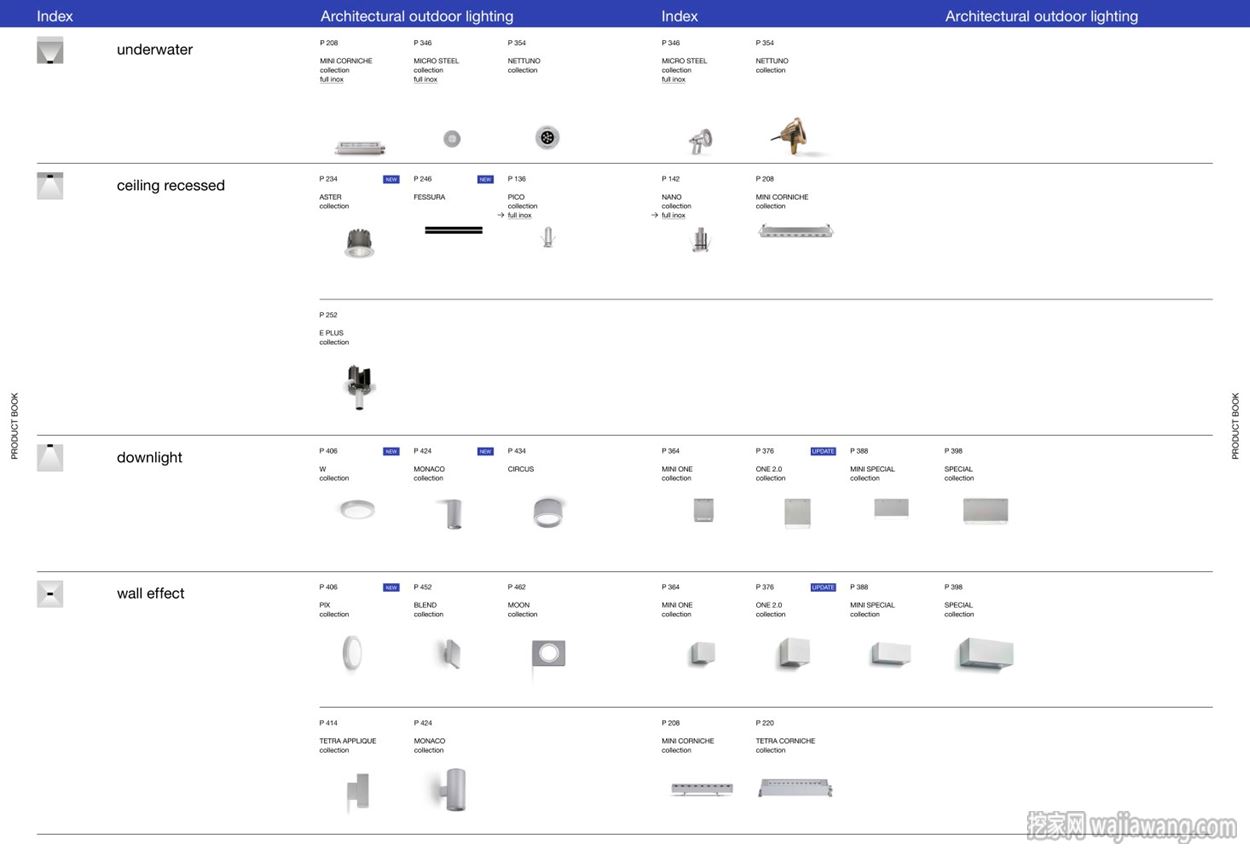Select the MONACO downlight product image
This screenshot has width=1250, height=853.
451,513
